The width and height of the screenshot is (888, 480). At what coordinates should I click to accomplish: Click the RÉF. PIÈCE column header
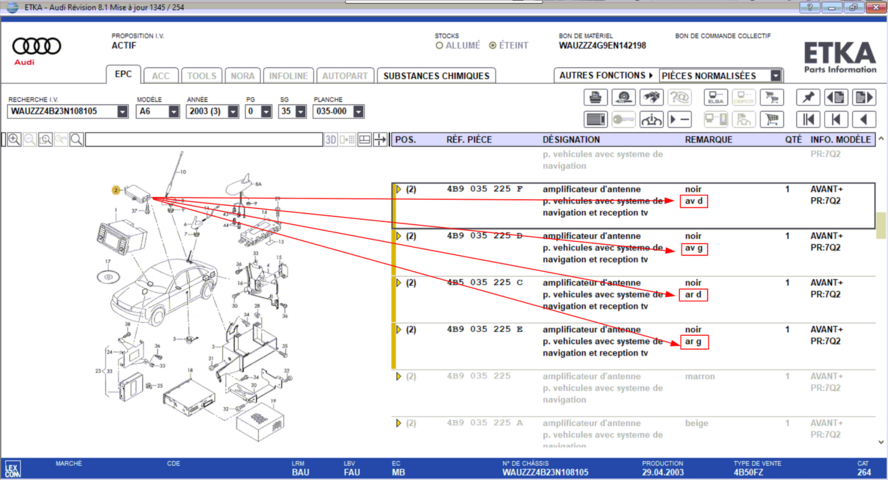[x=469, y=140]
